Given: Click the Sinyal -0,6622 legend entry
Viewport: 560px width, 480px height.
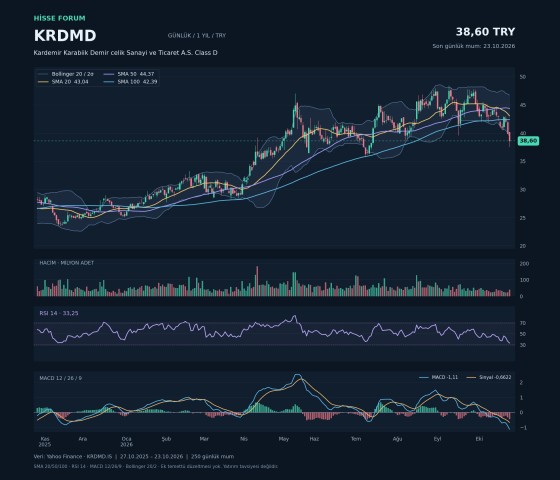Looking at the screenshot, I should click(489, 377).
